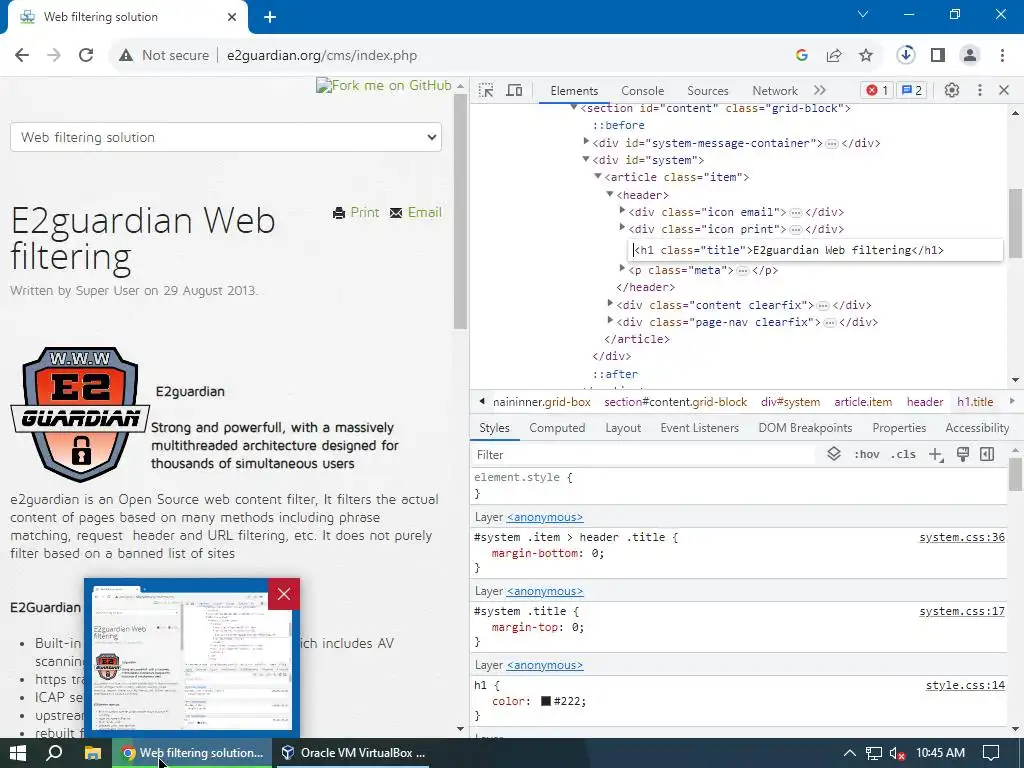Click the h1.title breadcrumb
Image resolution: width=1024 pixels, height=768 pixels.
(975, 402)
